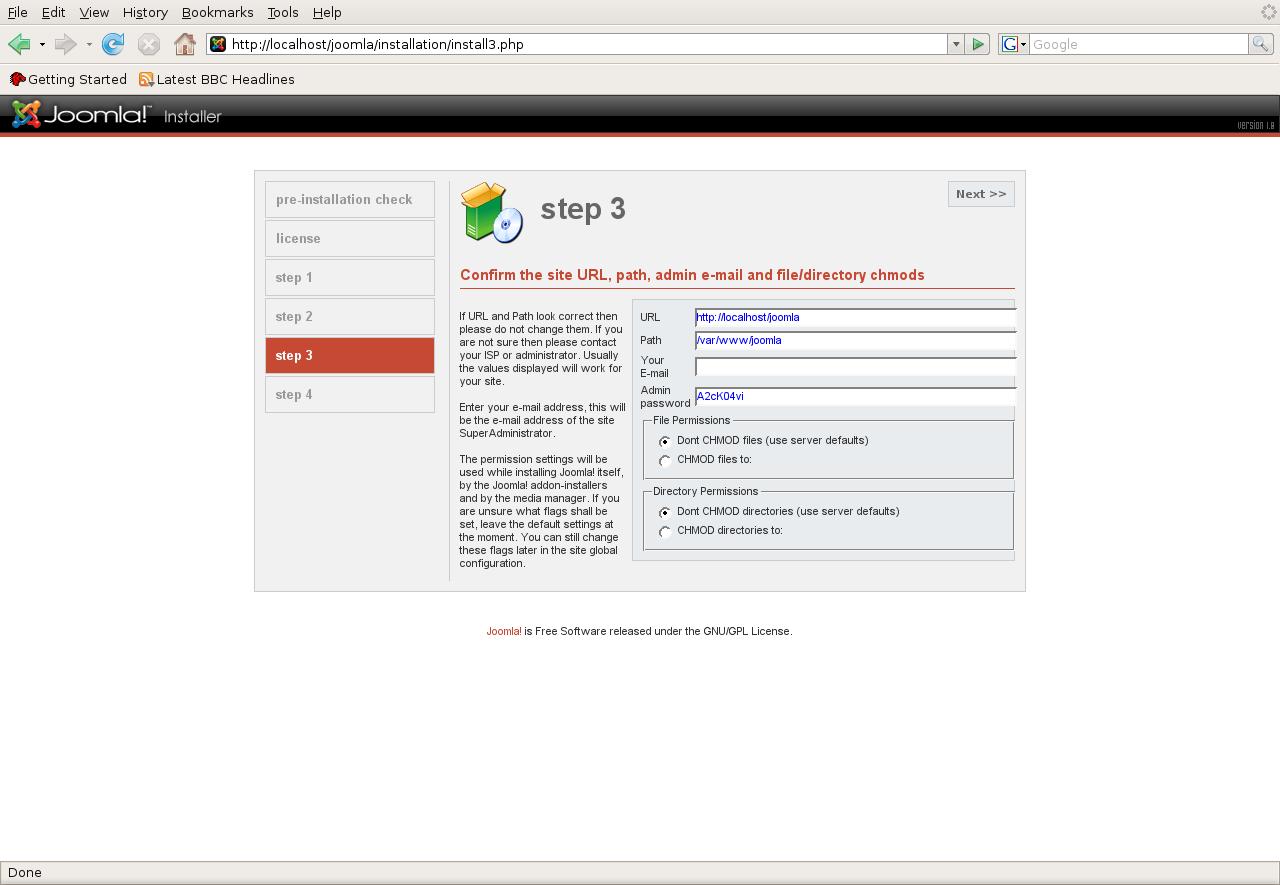The image size is (1280, 885).
Task: Open the File menu
Action: (17, 12)
